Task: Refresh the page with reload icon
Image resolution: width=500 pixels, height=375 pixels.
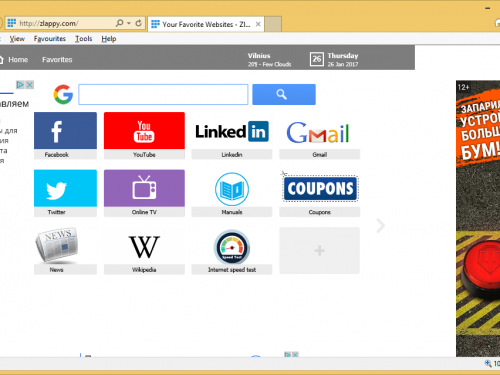Action: (x=139, y=23)
